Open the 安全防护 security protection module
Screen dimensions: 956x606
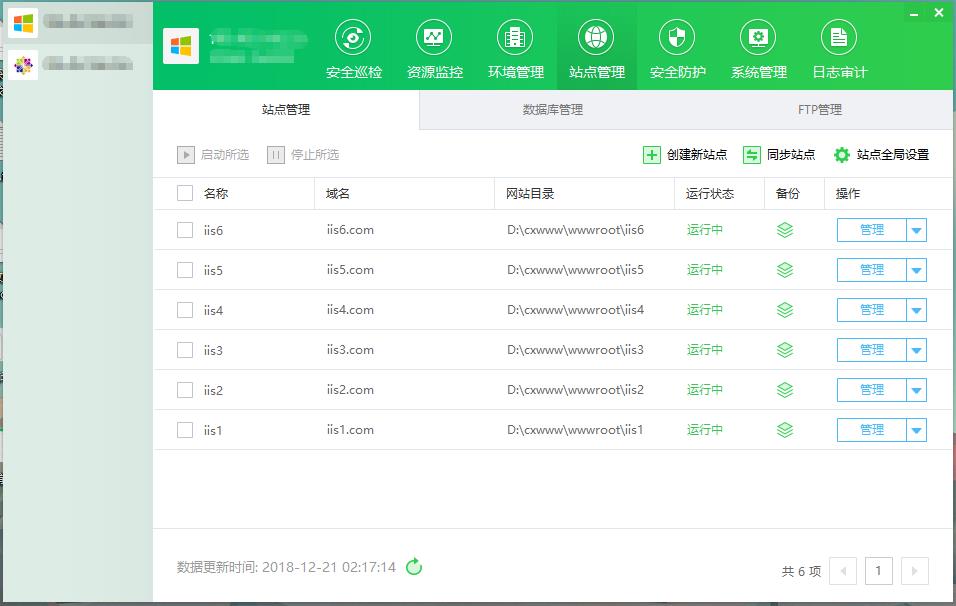click(676, 47)
